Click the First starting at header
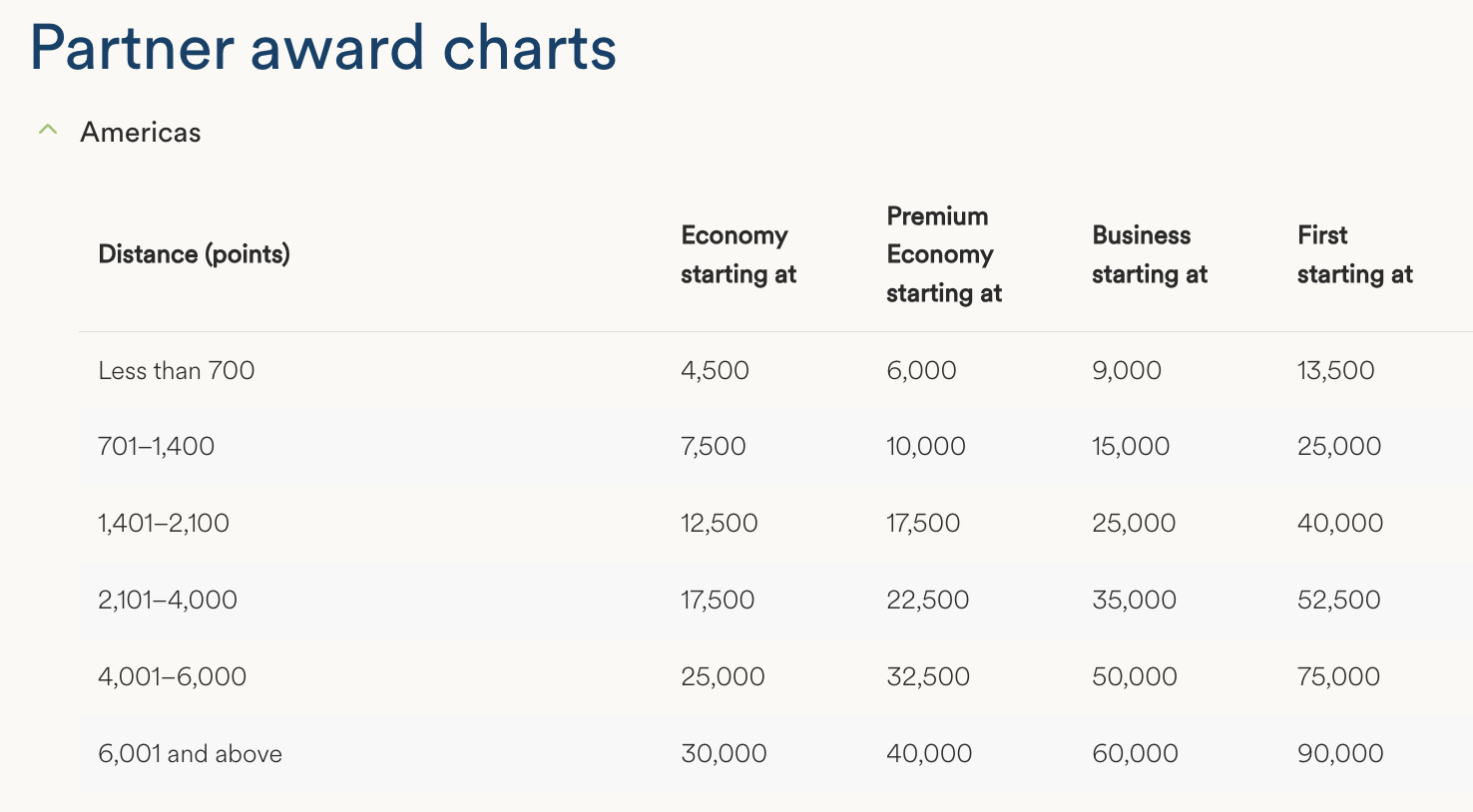Screen dimensions: 1473x812 coord(1354,254)
